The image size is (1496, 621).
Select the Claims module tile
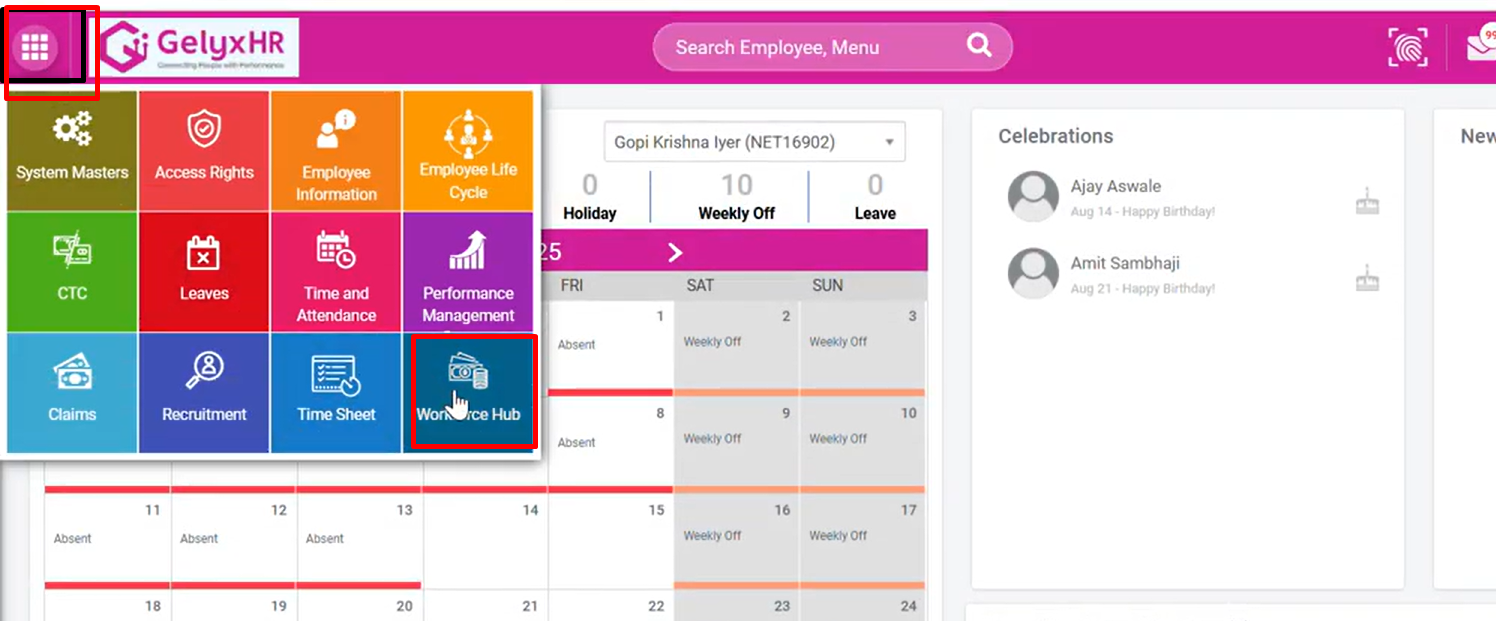coord(72,392)
